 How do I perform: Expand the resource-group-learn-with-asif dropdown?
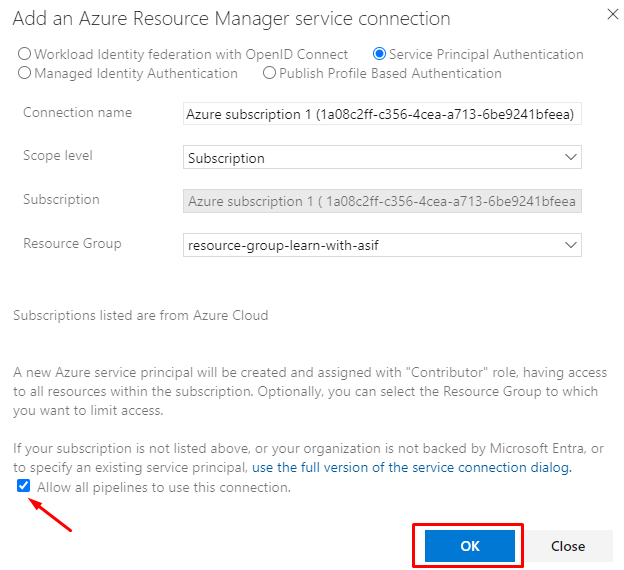(x=382, y=244)
